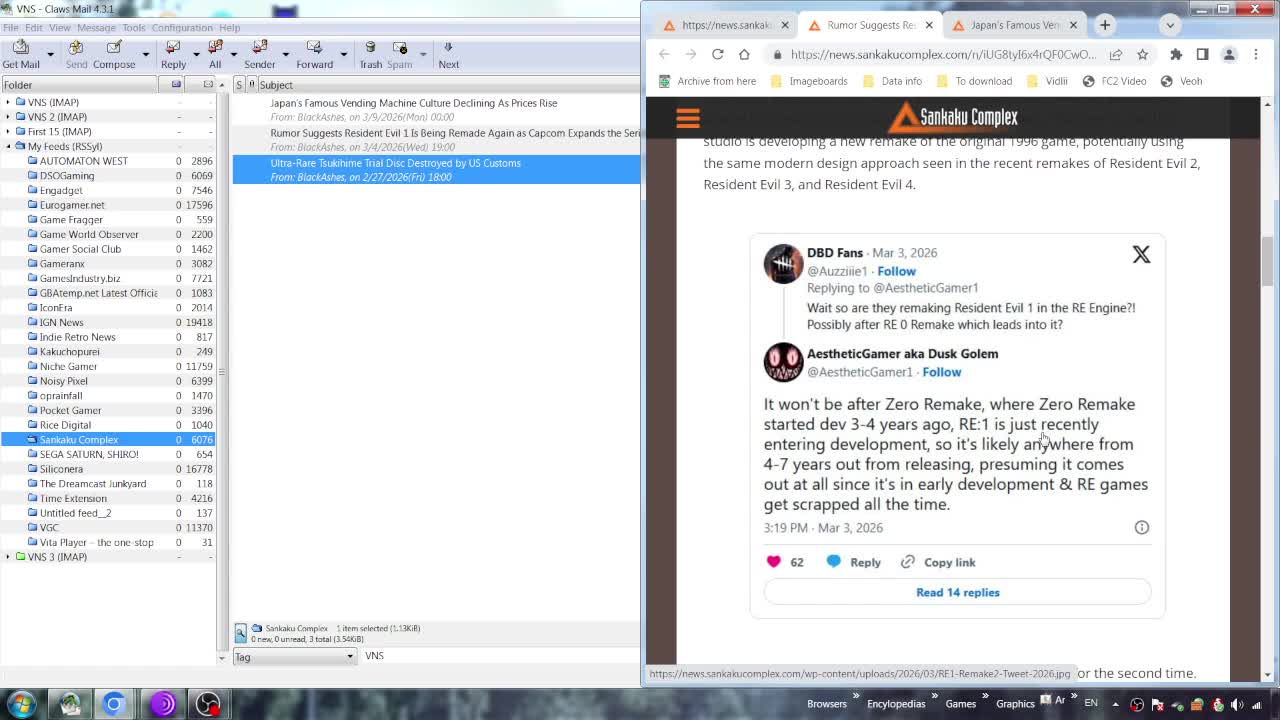
Task: Go to Next message with arrow icon
Action: point(448,54)
